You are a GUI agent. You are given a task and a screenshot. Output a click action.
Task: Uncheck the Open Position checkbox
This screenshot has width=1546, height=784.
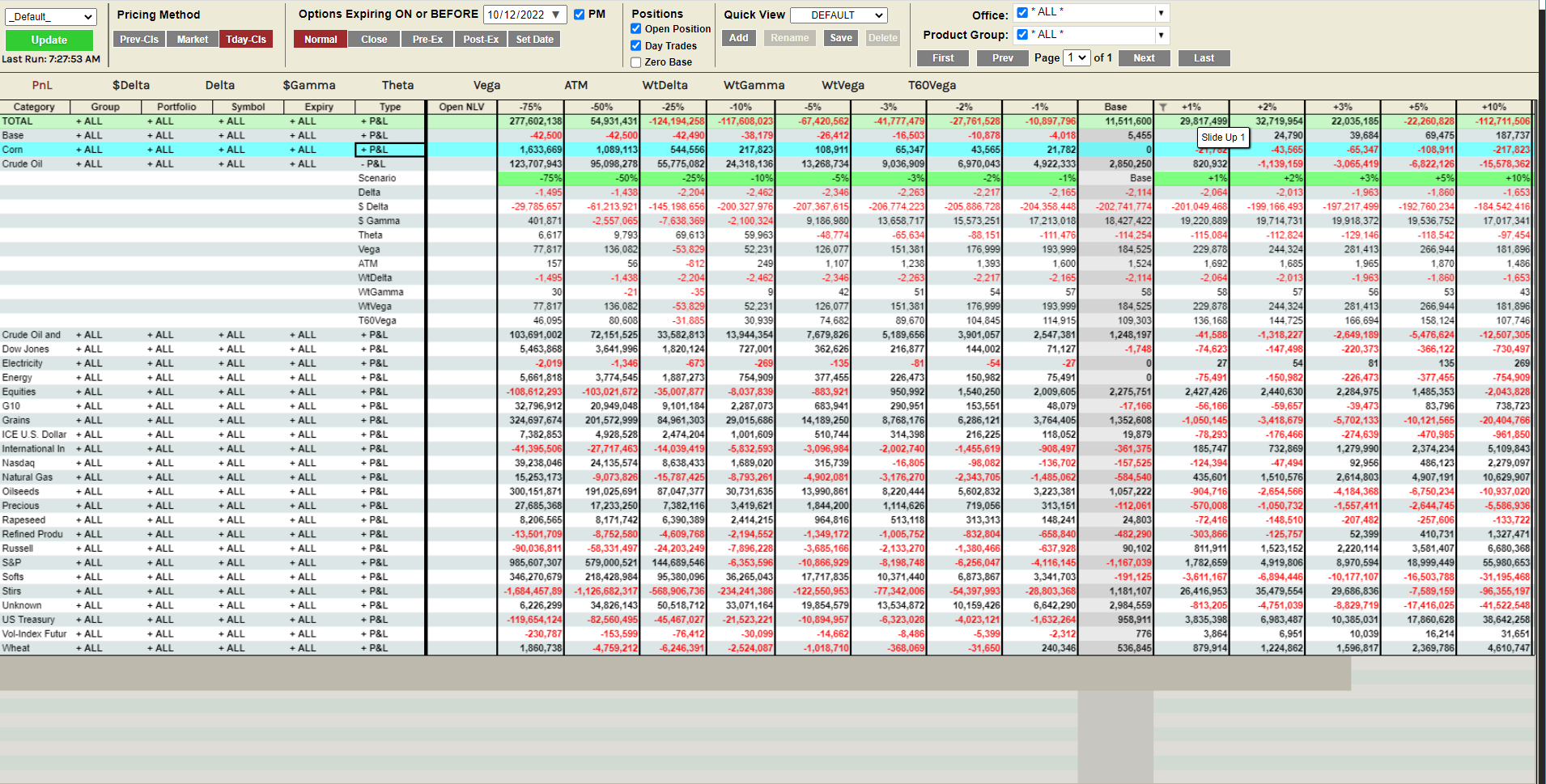pos(636,29)
